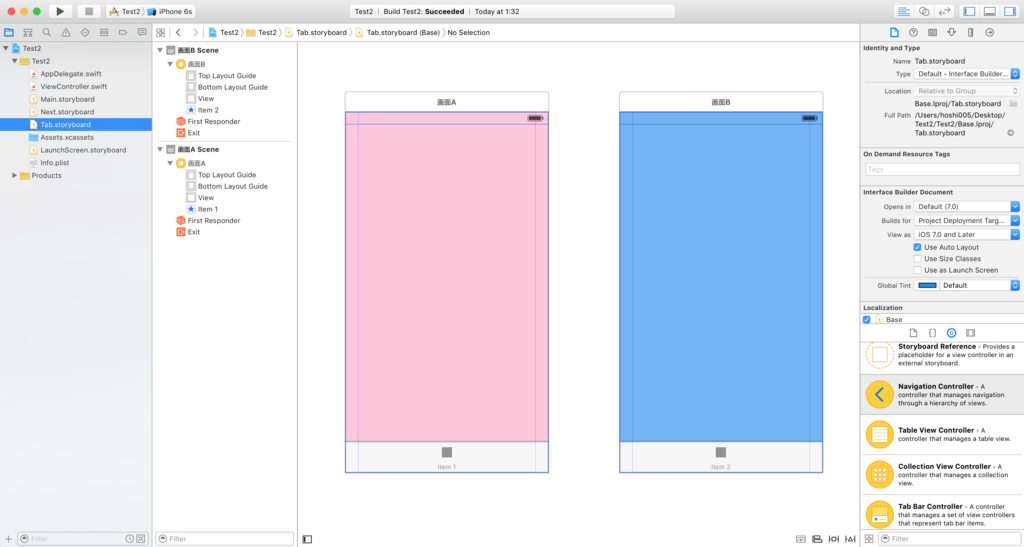The width and height of the screenshot is (1024, 547).
Task: Show the Assistant editor
Action: 924,11
